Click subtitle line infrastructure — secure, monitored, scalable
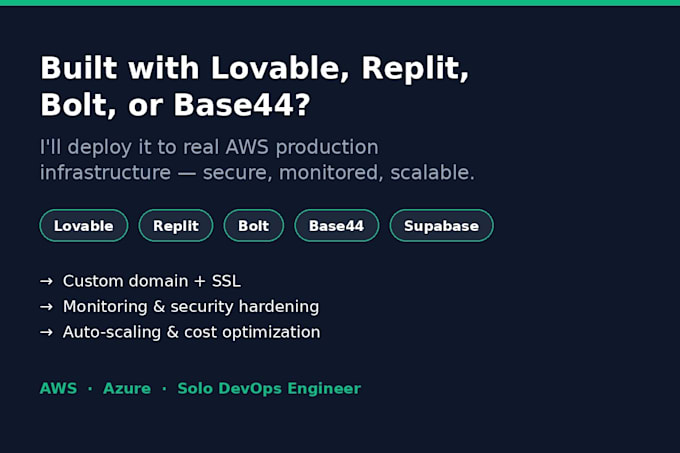Image resolution: width=680 pixels, height=453 pixels. click(257, 173)
